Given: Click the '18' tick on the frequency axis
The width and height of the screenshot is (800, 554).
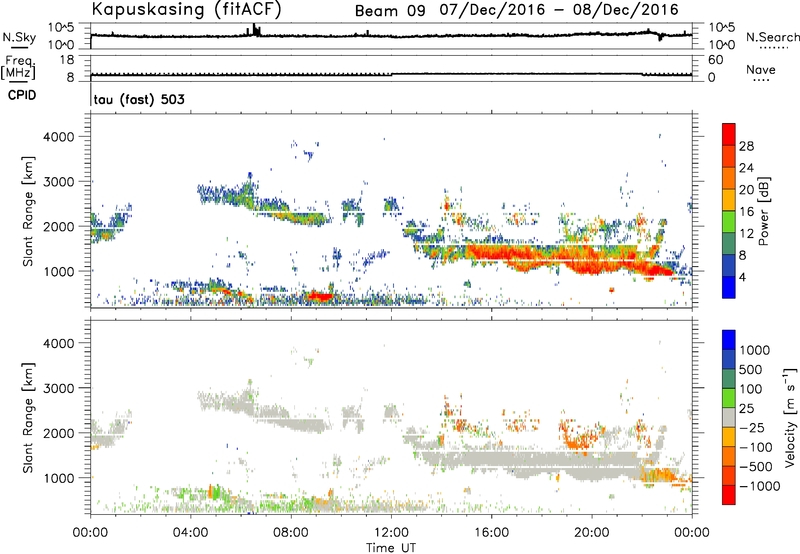Looking at the screenshot, I should (67, 60).
